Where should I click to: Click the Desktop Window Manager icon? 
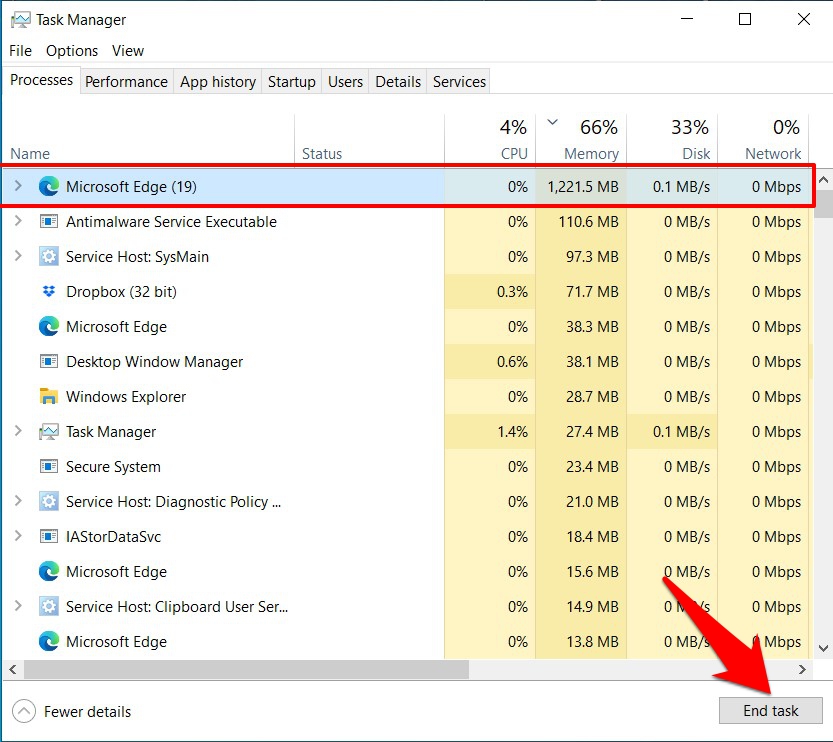tap(49, 361)
